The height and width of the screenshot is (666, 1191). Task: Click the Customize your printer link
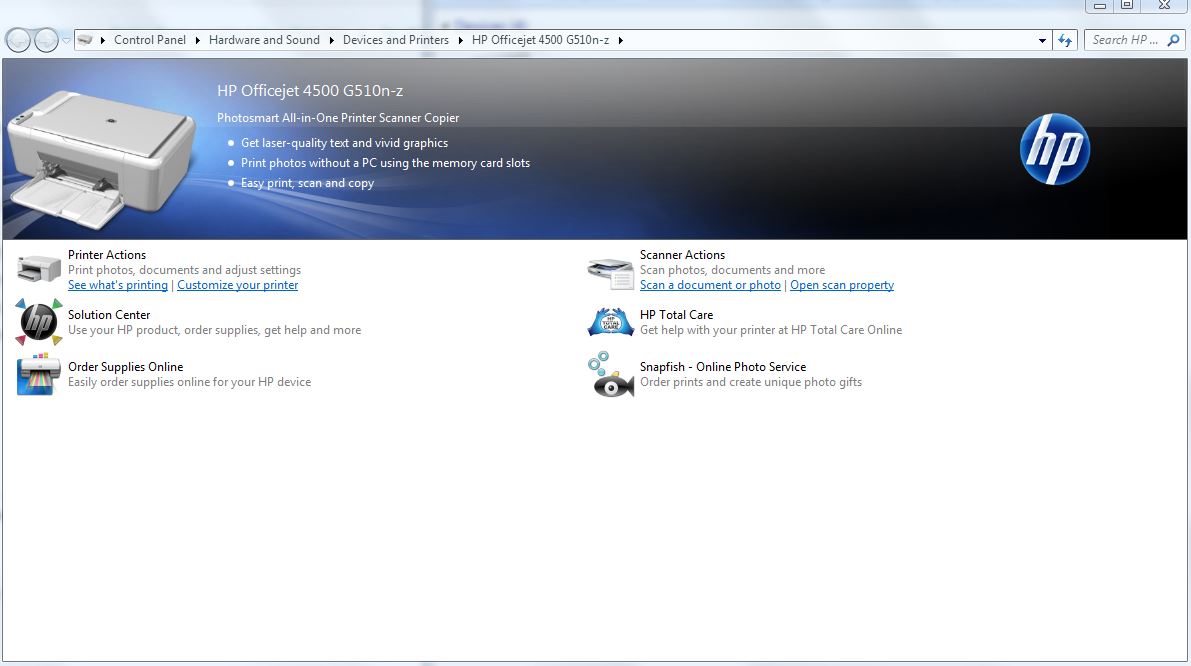tap(237, 285)
